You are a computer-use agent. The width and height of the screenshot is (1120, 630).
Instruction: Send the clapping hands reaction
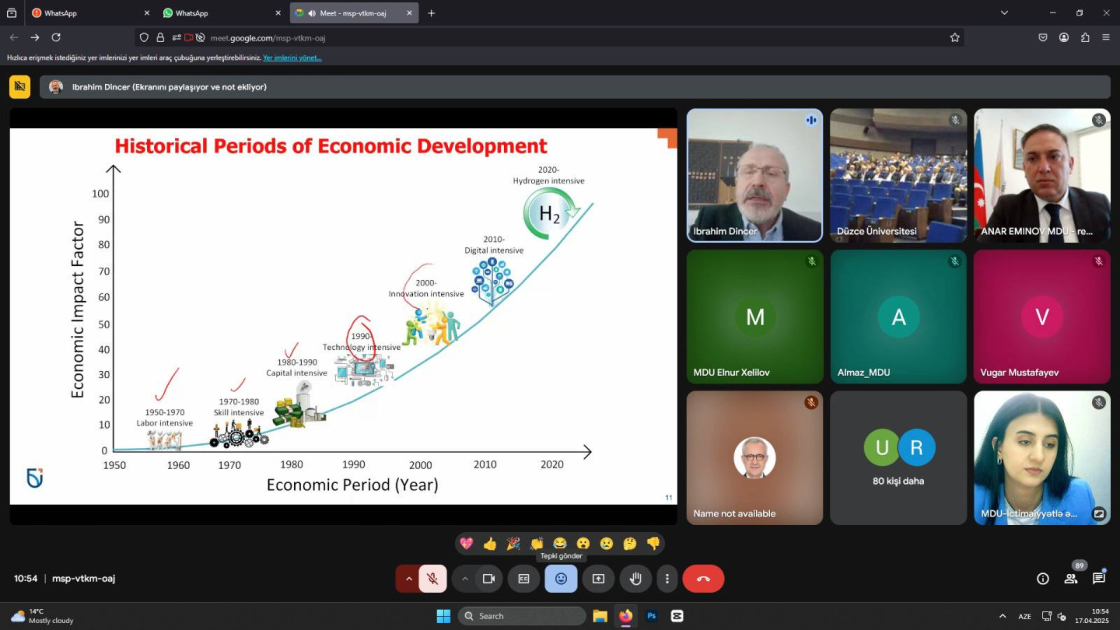point(536,544)
